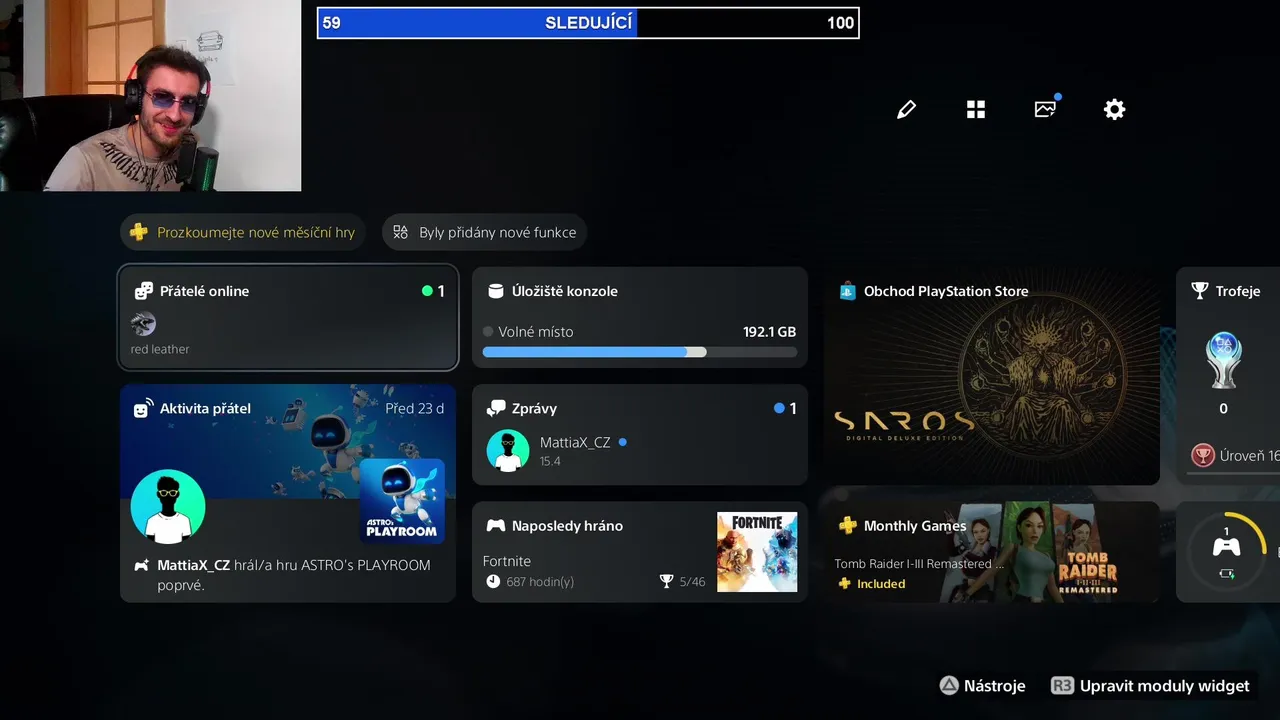Click the '687 hodin(y)' playtime text

click(540, 581)
